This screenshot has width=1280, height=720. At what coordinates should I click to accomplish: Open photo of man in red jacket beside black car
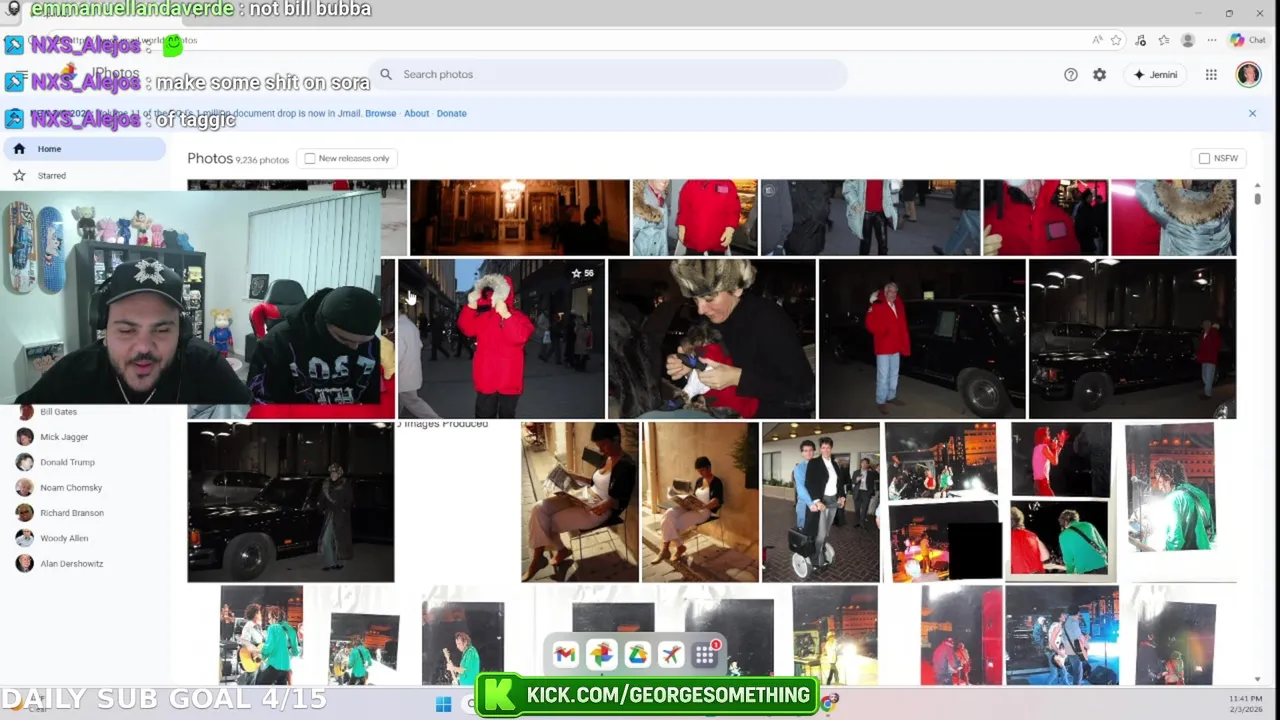[x=922, y=339]
